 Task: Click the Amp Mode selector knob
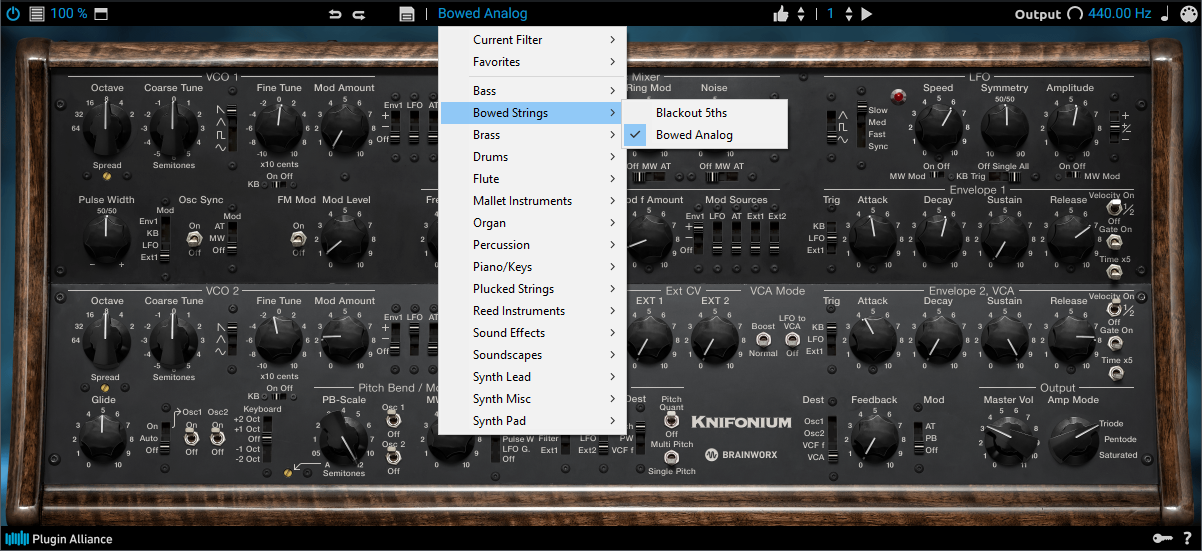tap(1072, 438)
